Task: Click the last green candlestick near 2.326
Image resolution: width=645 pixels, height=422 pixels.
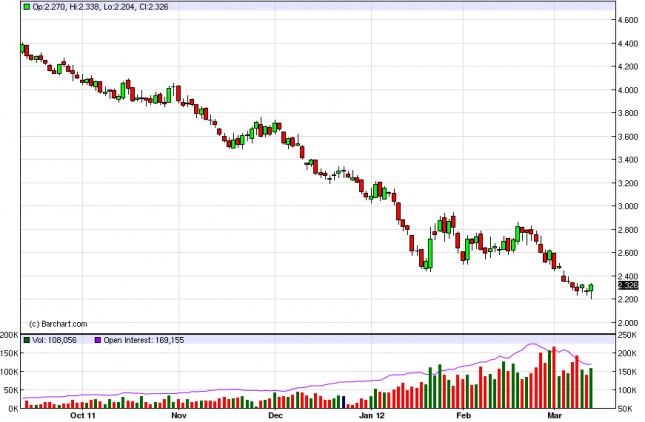Action: (591, 288)
